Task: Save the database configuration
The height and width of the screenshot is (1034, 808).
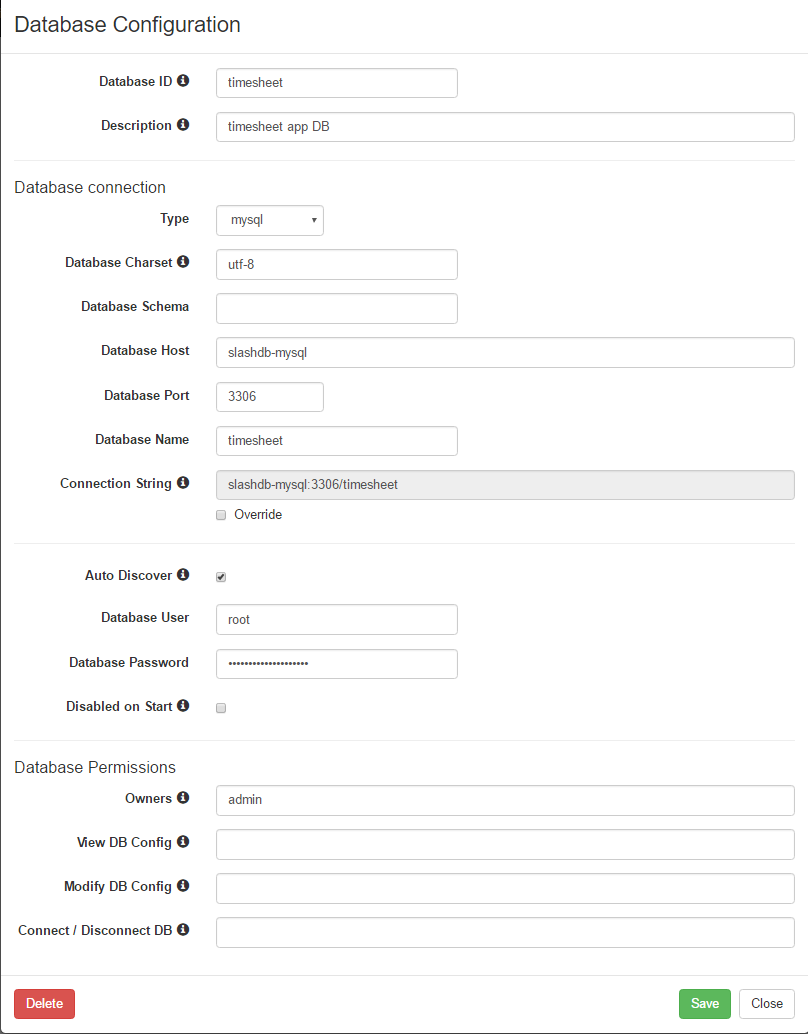Action: (x=704, y=1004)
